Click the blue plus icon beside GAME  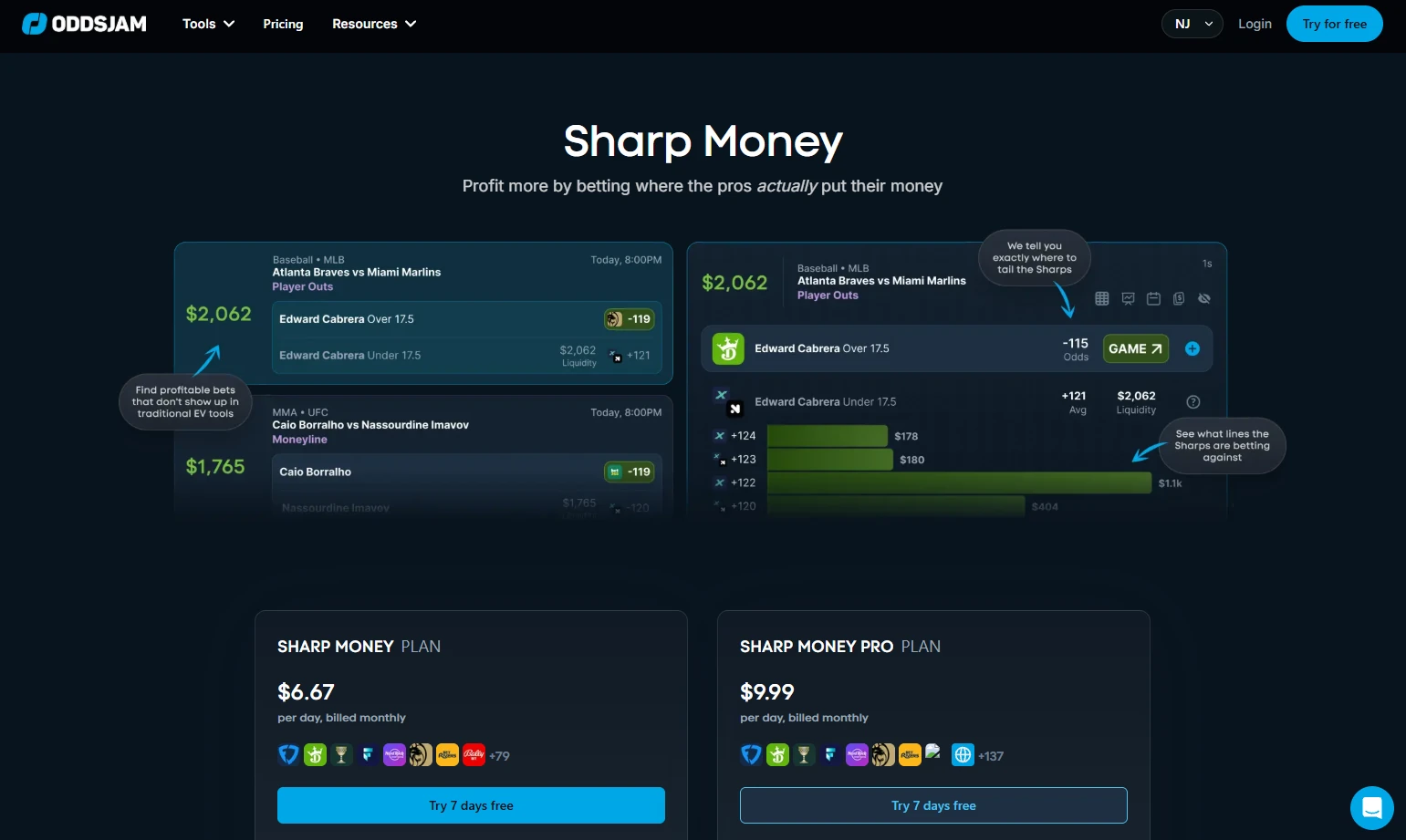tap(1192, 348)
